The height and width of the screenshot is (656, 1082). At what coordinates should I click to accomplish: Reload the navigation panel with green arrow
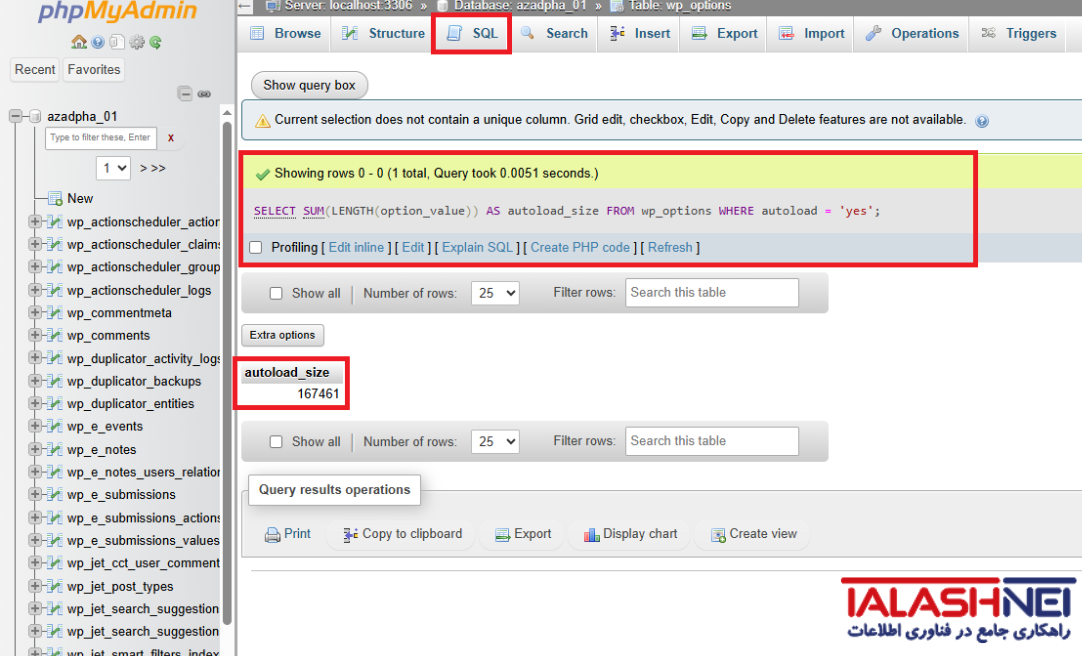(156, 42)
